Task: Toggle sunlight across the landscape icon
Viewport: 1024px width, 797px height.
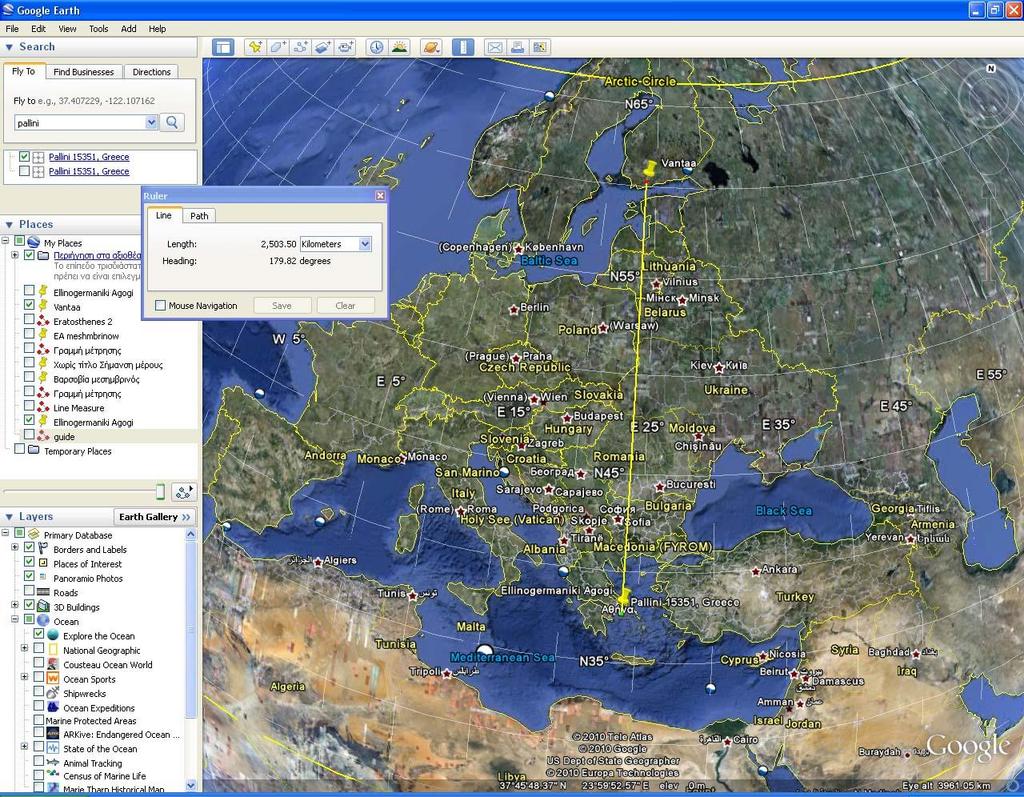Action: pyautogui.click(x=399, y=47)
